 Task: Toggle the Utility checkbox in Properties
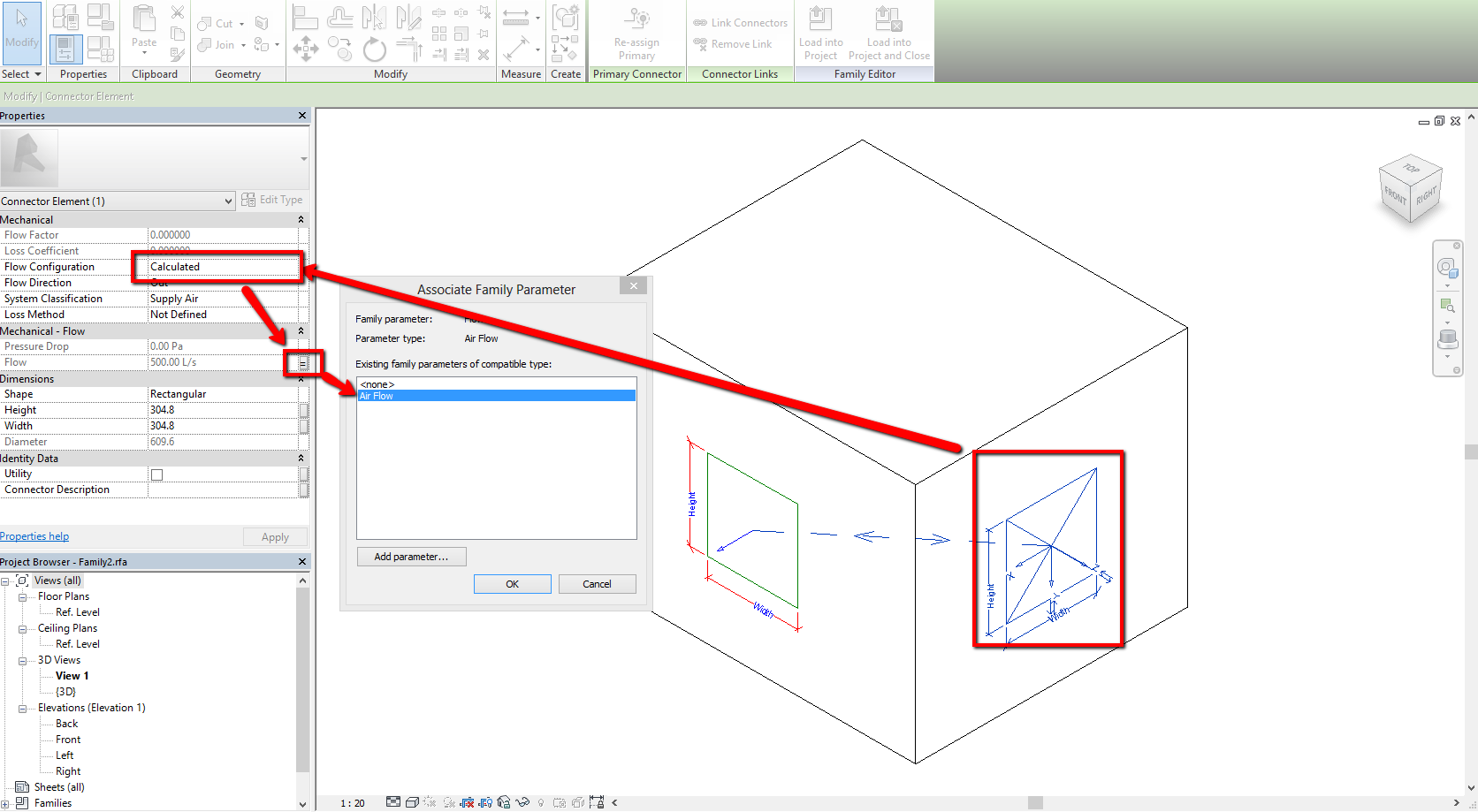156,474
